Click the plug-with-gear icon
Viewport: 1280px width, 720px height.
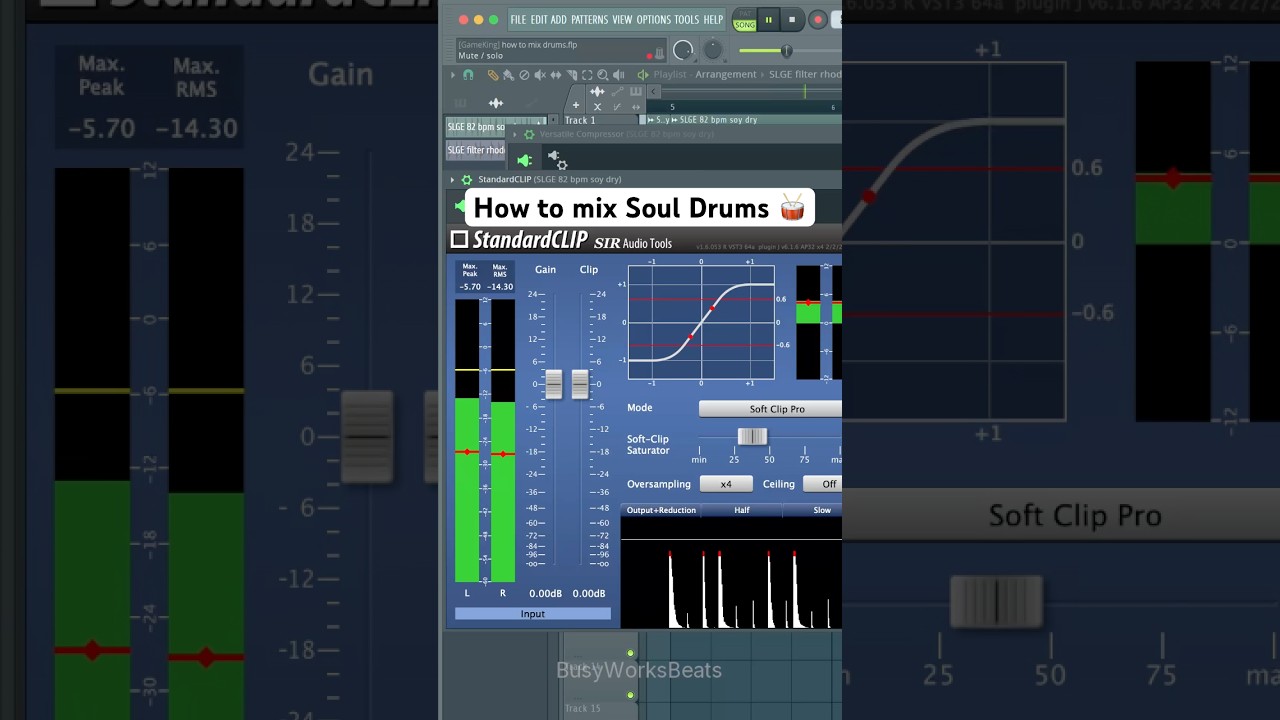[x=557, y=158]
